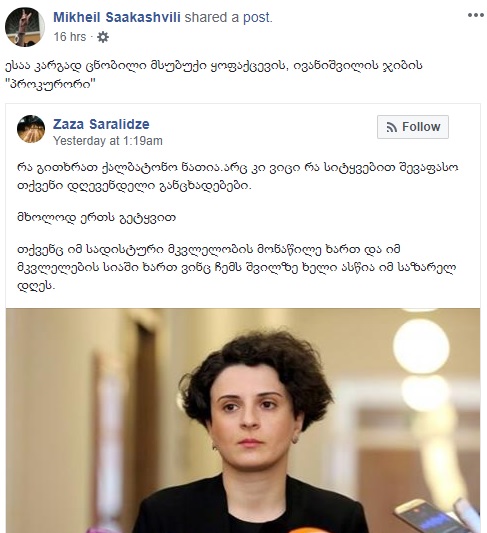
Task: Open the shared photo of the woman
Action: coord(243,420)
